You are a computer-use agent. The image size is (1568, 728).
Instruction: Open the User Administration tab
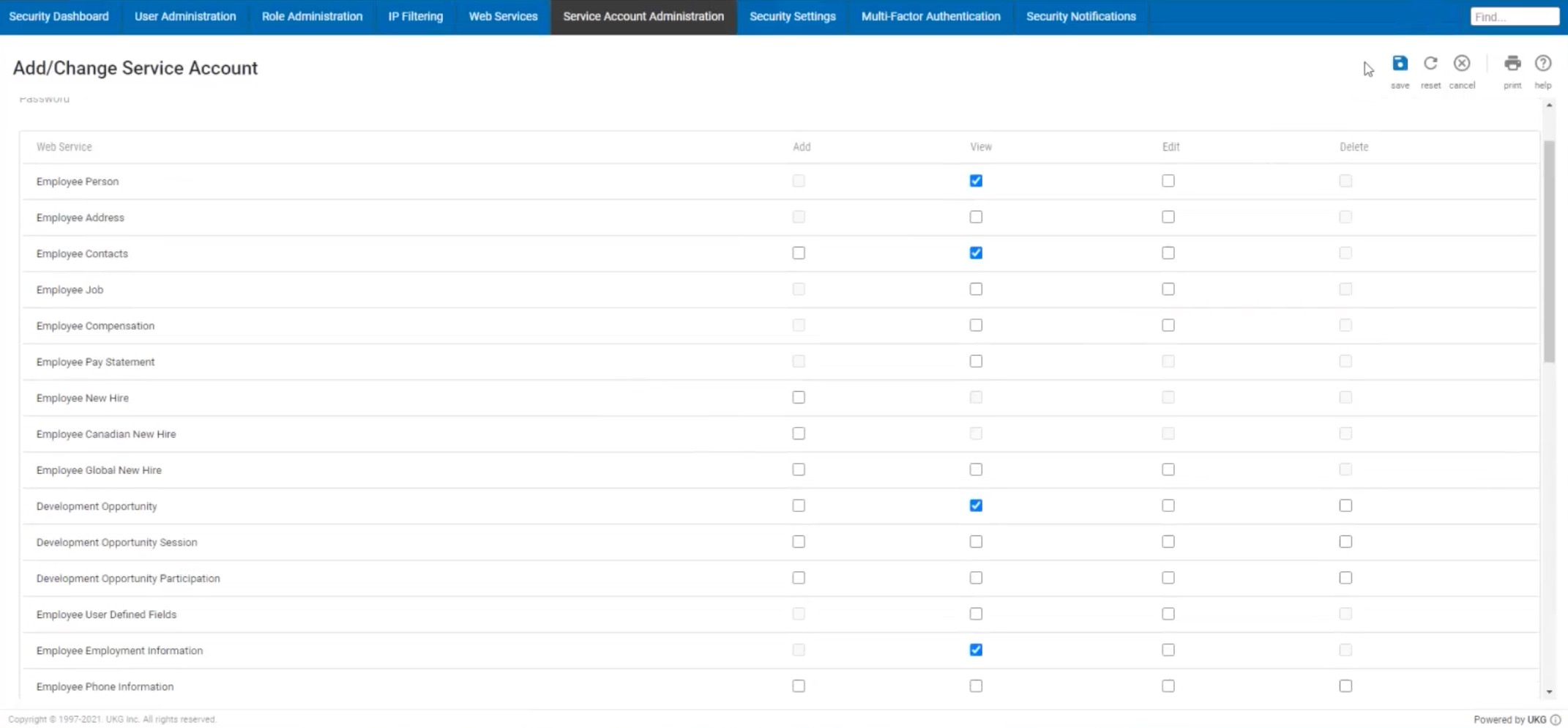point(184,16)
